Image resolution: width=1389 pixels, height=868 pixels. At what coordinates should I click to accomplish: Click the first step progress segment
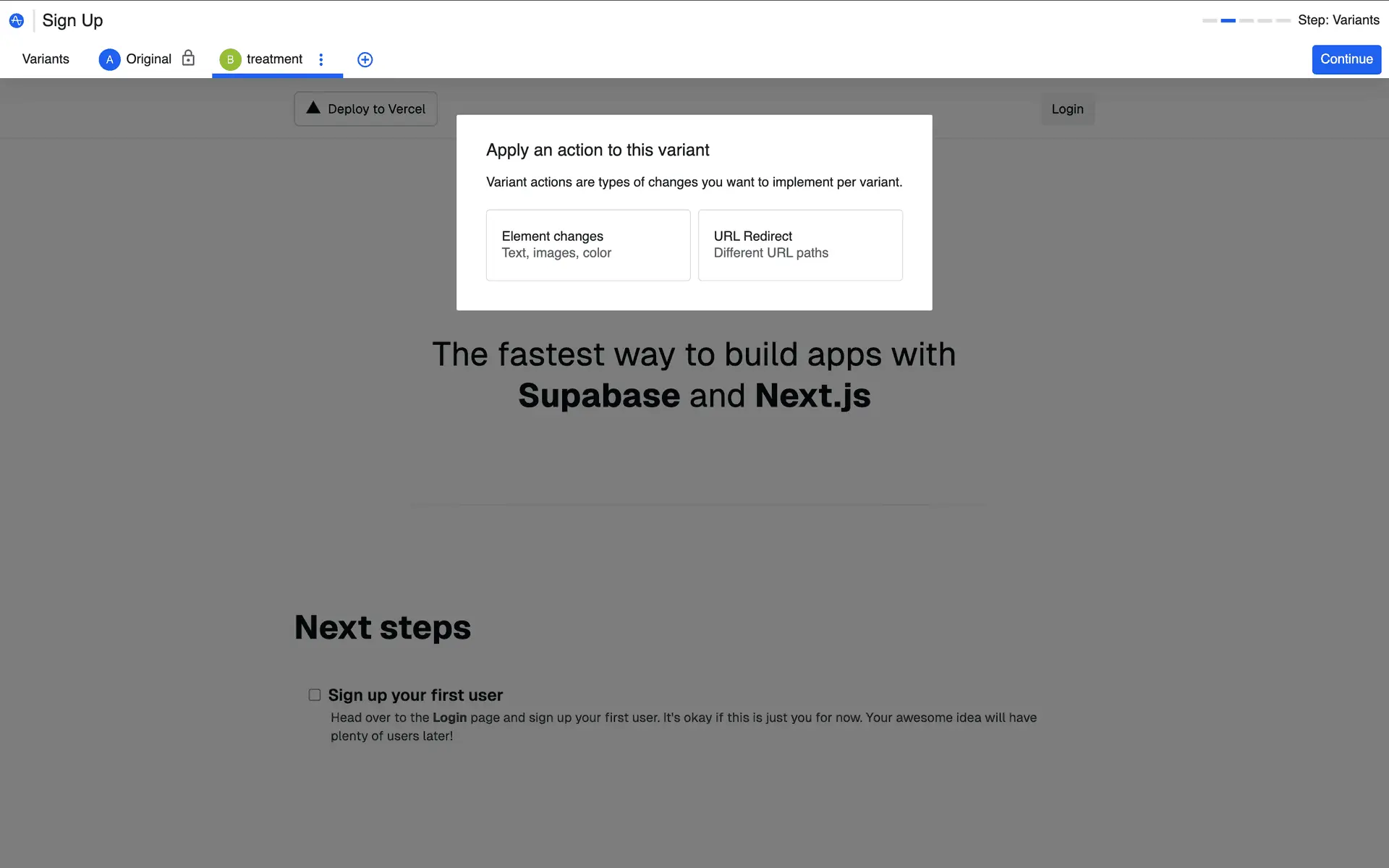[1210, 21]
